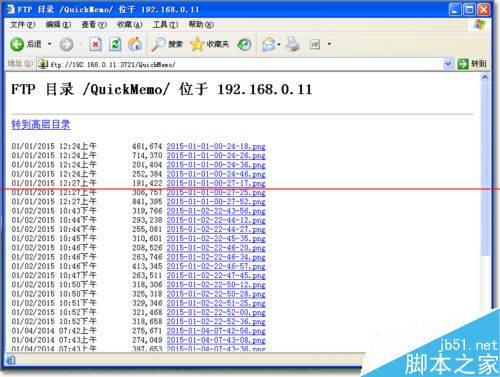Open file 2015-01-01-00-24-46.png

click(216, 174)
